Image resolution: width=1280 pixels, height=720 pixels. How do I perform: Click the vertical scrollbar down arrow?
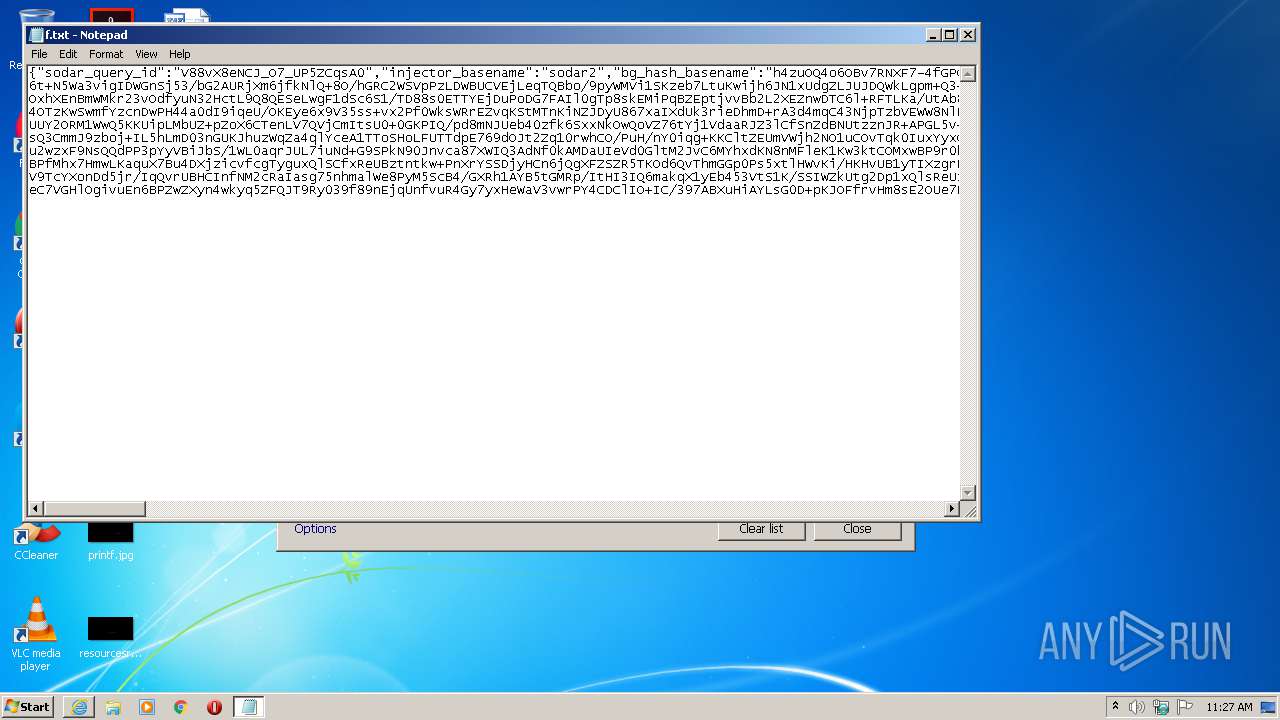coord(967,492)
